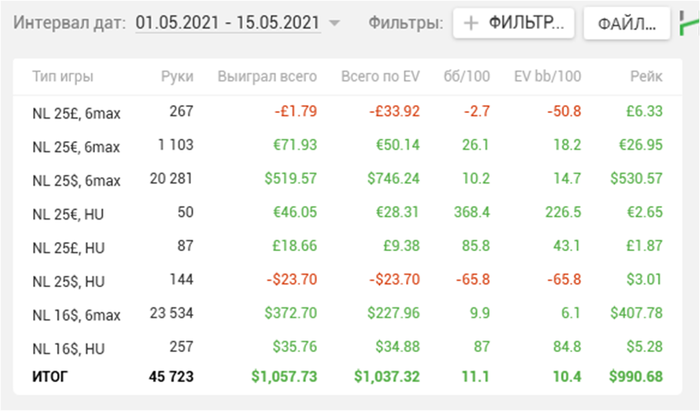Click the ФИЛЬТР... add filter button
The width and height of the screenshot is (700, 411).
tap(513, 23)
